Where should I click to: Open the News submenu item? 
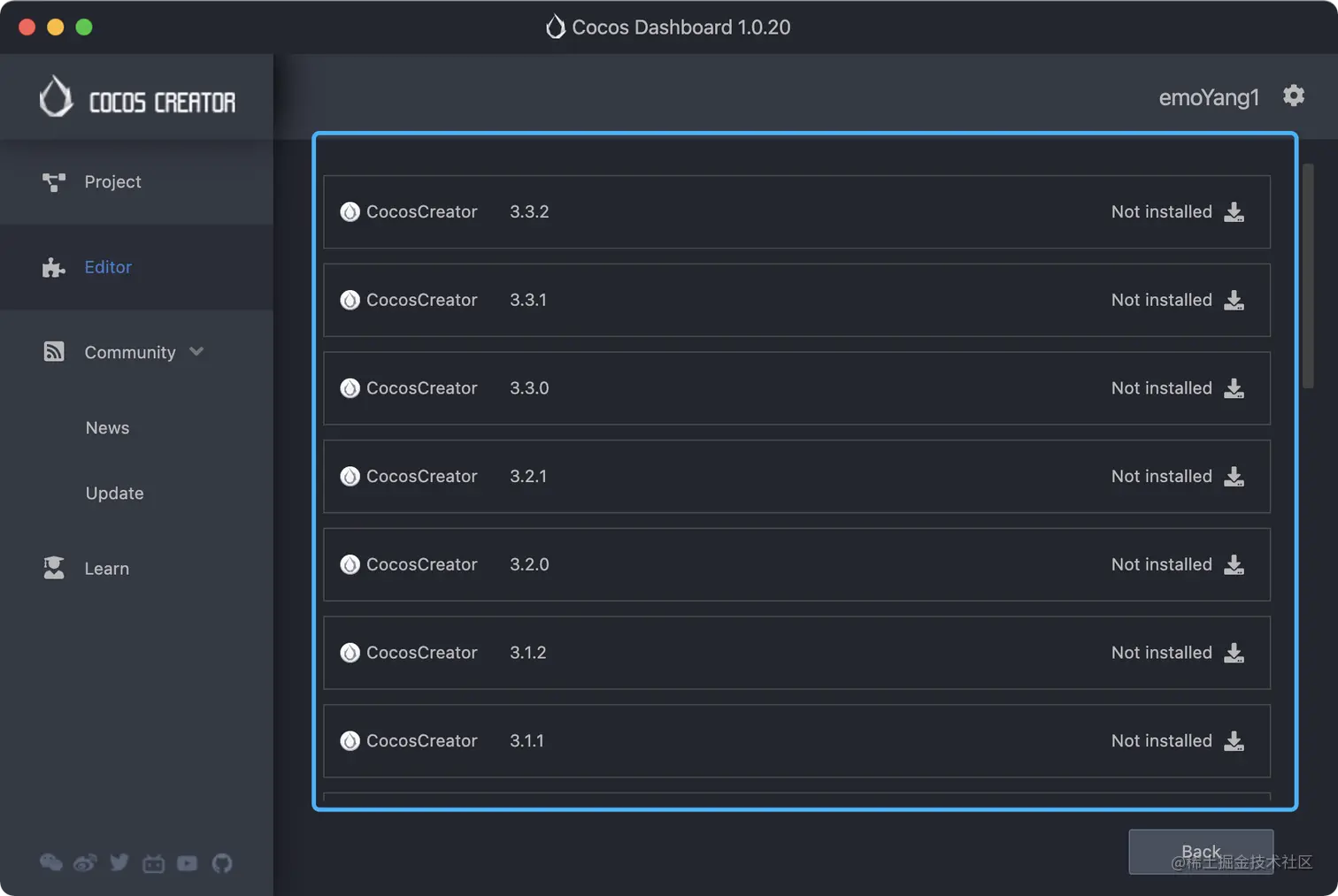click(107, 428)
